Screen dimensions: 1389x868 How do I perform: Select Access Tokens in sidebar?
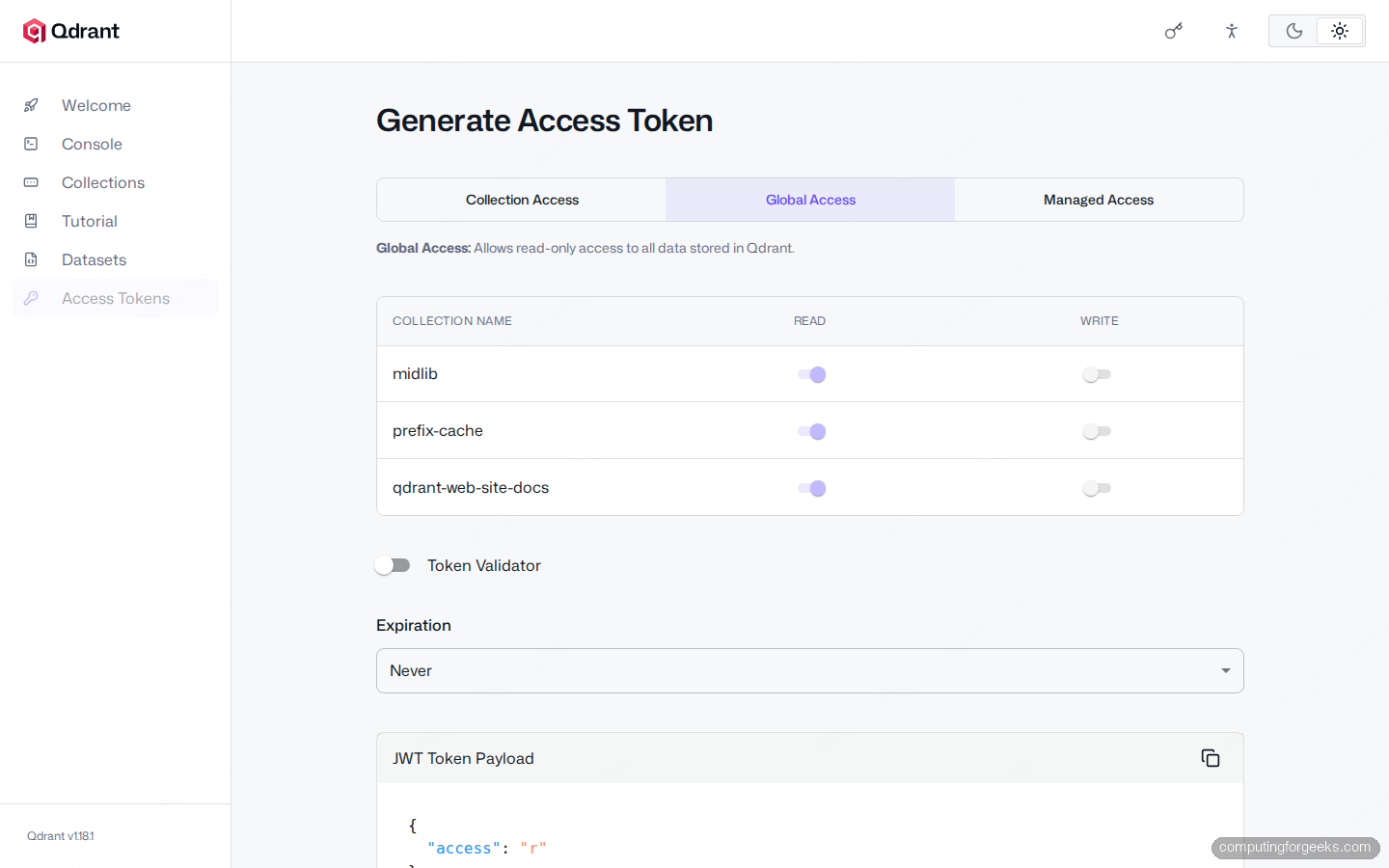[x=115, y=298]
